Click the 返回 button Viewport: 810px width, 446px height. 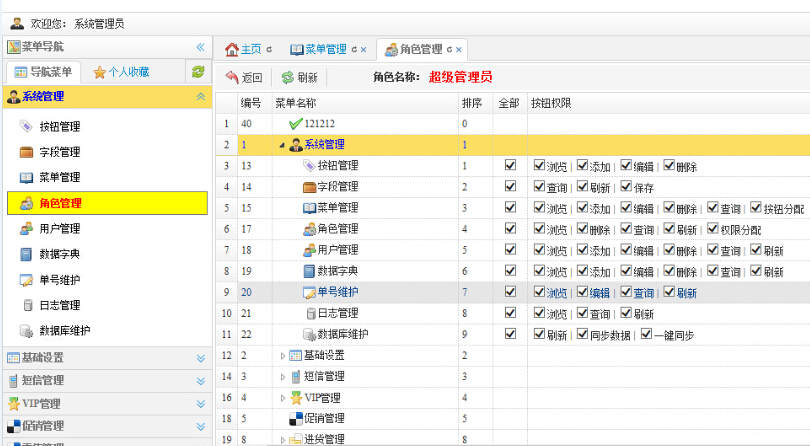[x=244, y=78]
